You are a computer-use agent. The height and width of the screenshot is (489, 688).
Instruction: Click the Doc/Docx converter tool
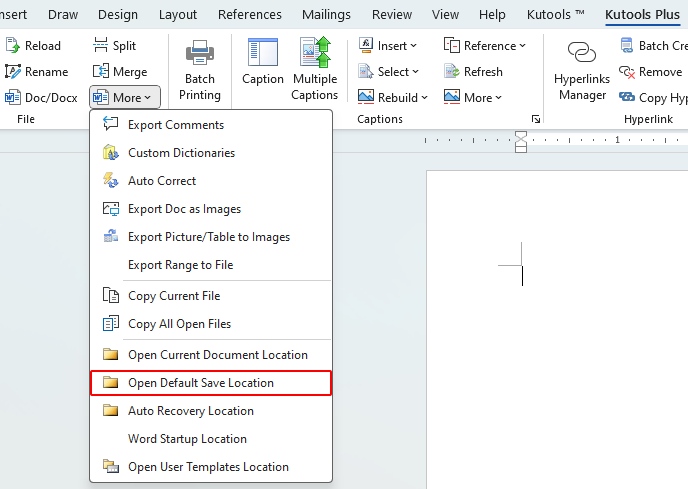[x=41, y=97]
